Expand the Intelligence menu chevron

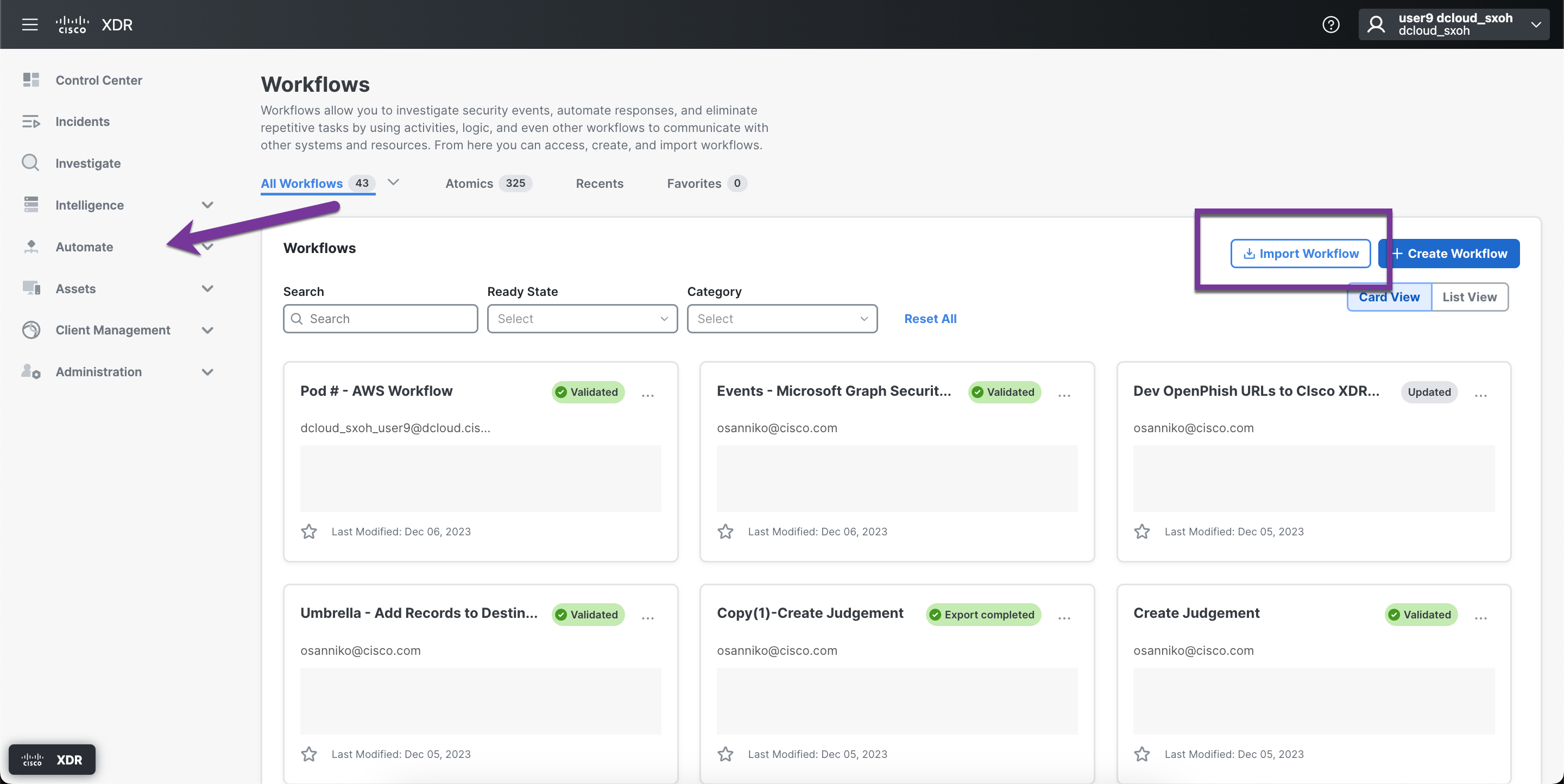207,205
